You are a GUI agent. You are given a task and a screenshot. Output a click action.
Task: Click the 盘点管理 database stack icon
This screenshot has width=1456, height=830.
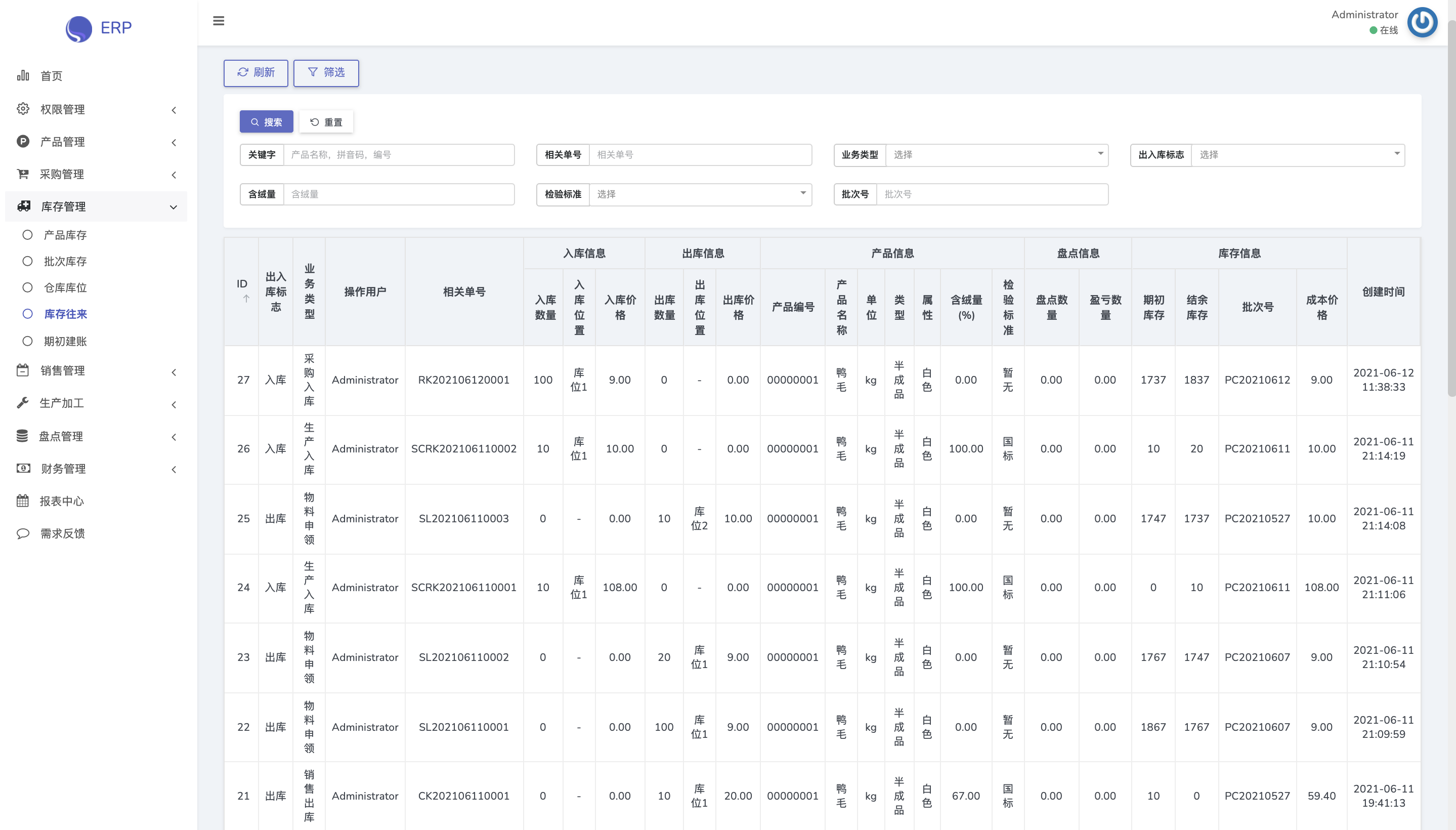22,436
